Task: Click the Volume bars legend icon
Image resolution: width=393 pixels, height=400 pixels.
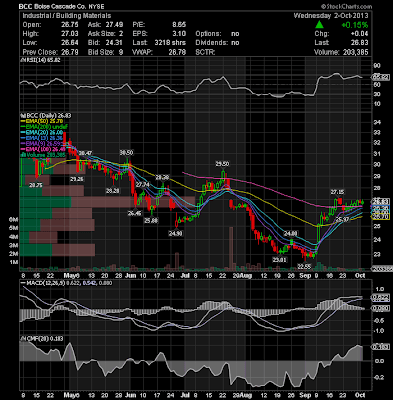Action: point(22,155)
